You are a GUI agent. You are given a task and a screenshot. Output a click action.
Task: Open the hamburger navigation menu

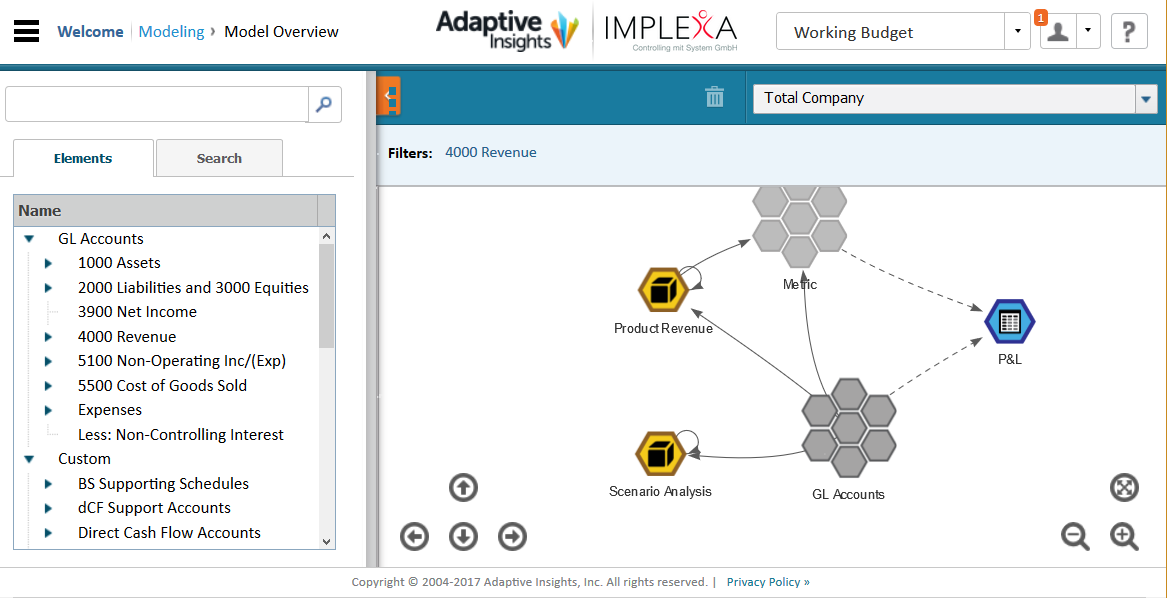(x=27, y=31)
